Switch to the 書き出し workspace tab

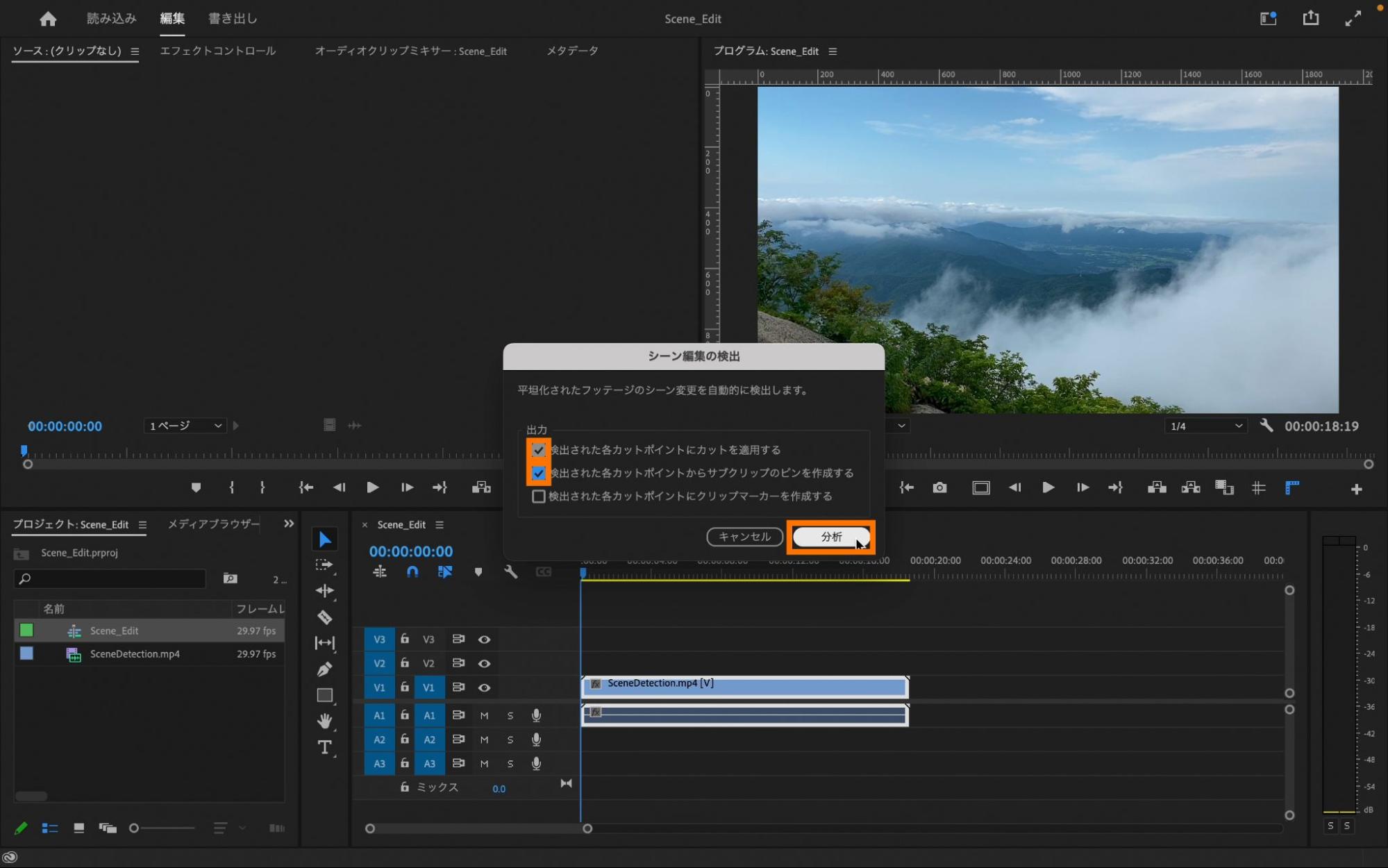click(x=233, y=19)
